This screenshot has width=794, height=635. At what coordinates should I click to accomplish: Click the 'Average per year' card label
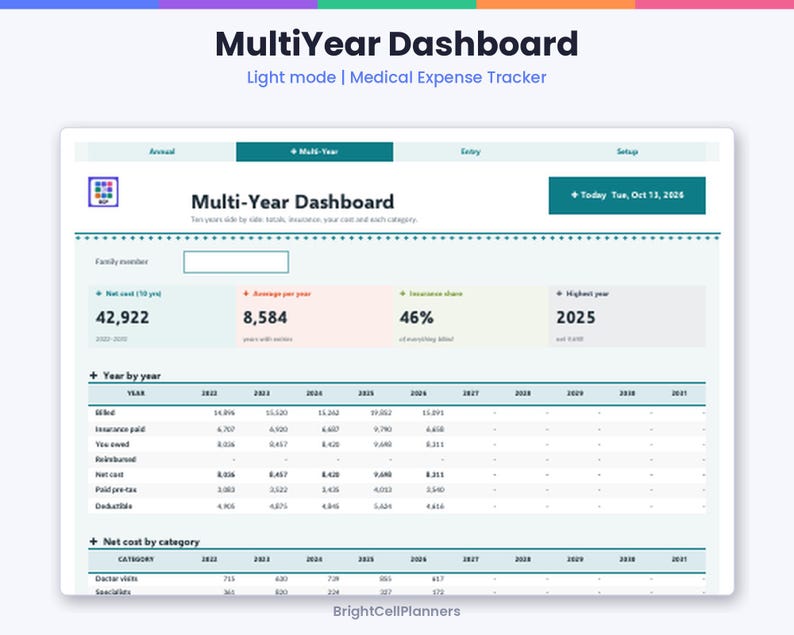tap(282, 293)
